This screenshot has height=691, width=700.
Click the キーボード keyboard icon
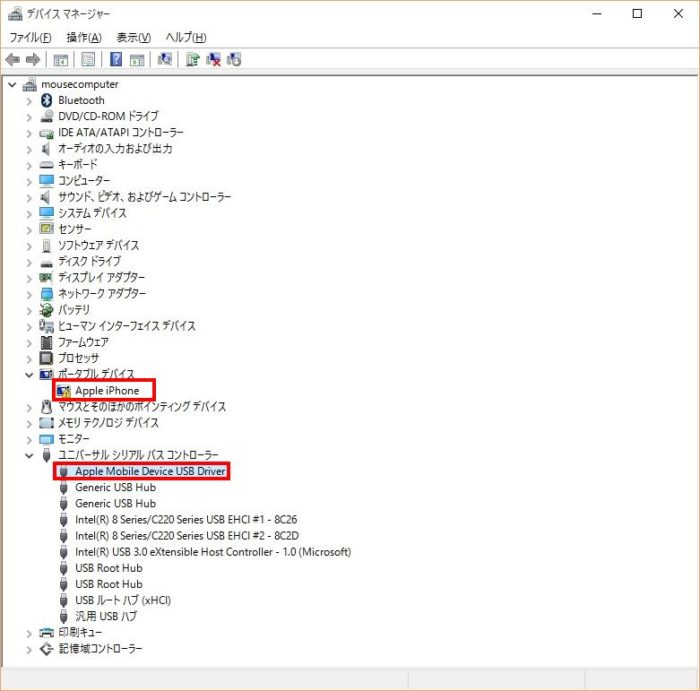46,165
